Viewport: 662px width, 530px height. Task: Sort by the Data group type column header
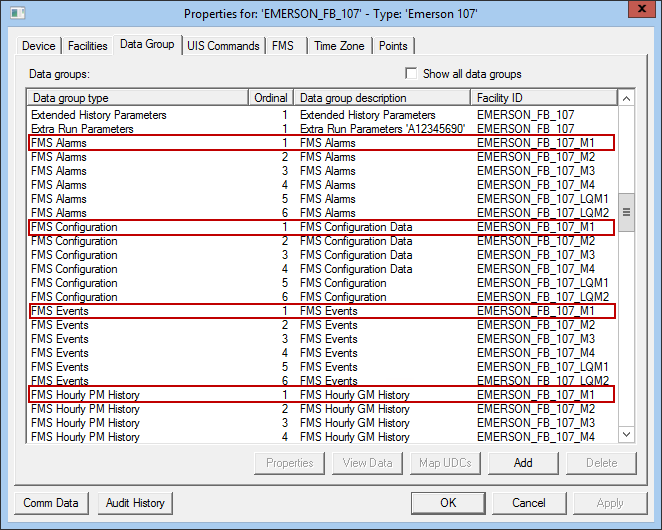[x=138, y=98]
